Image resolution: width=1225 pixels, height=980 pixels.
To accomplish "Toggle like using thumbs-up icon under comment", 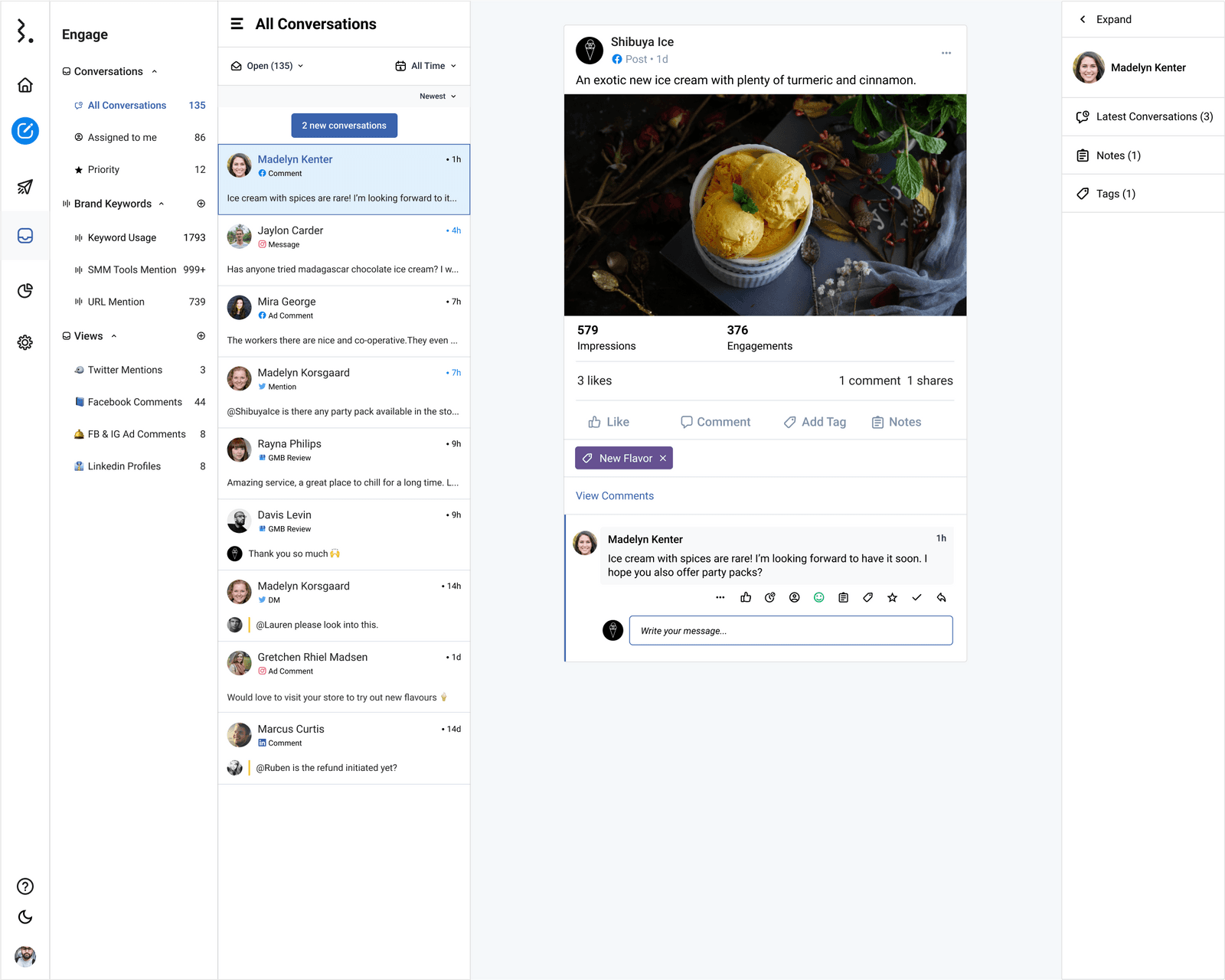I will (745, 598).
